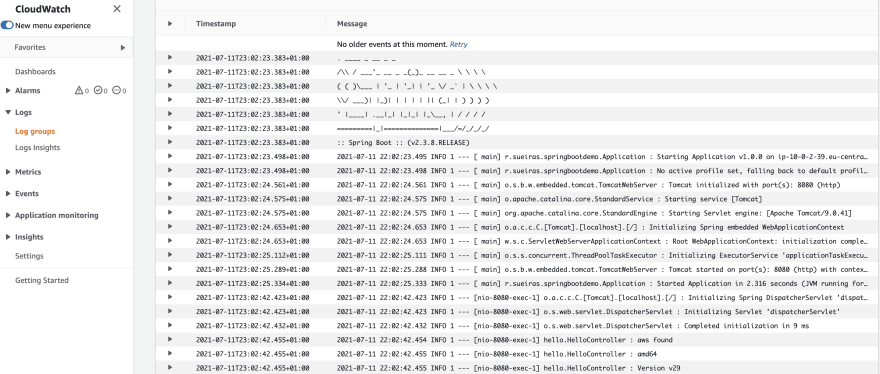Expand the Initializing Spring DispatcherServlet row
The image size is (880, 374).
tap(169, 297)
